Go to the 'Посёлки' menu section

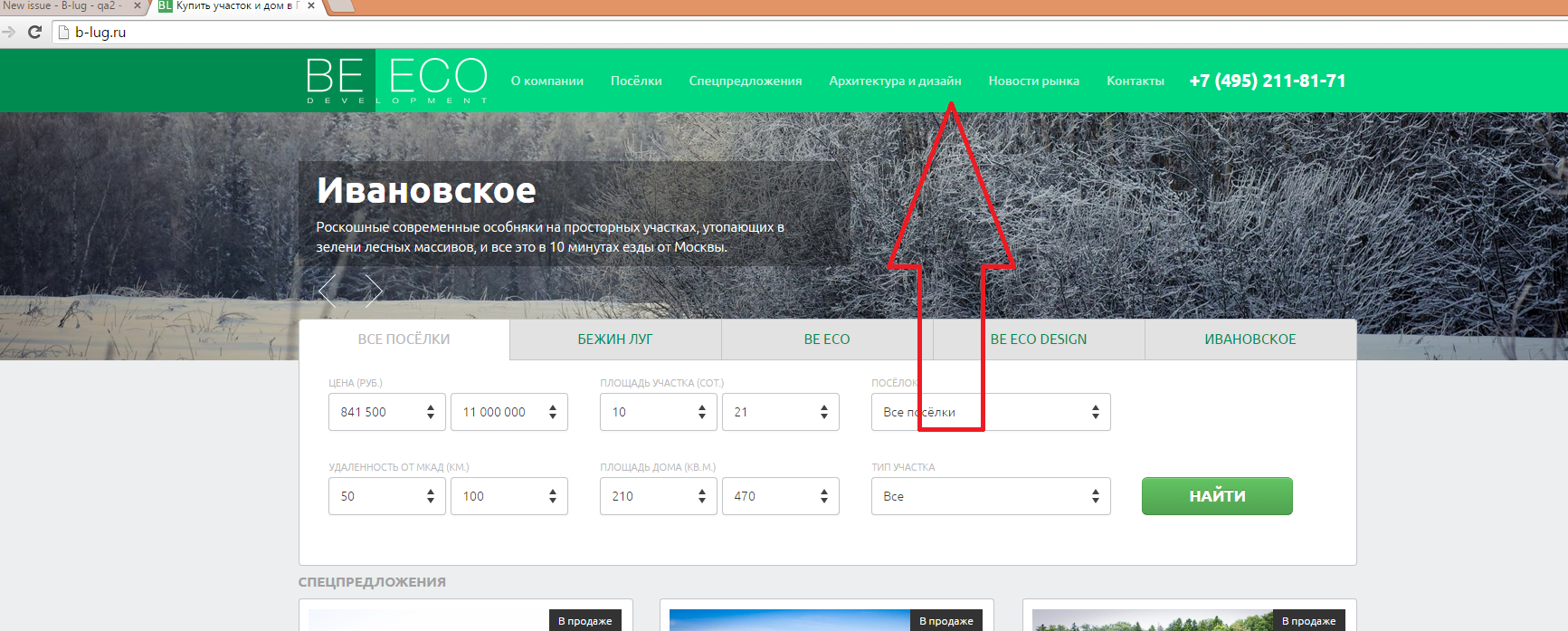[x=636, y=81]
